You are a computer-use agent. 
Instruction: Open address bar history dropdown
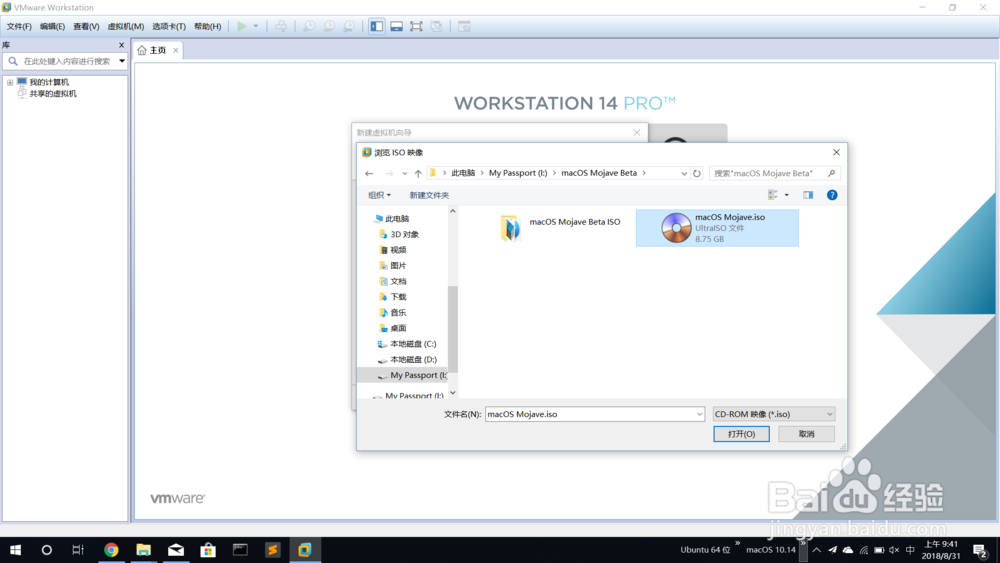(x=684, y=173)
